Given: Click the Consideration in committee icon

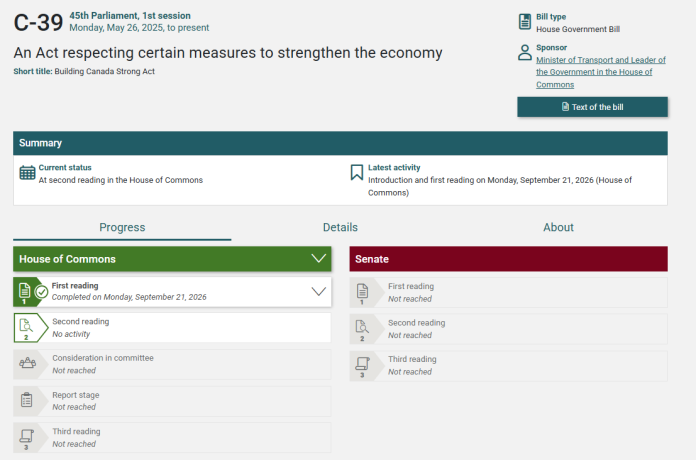Looking at the screenshot, I should click(x=28, y=363).
